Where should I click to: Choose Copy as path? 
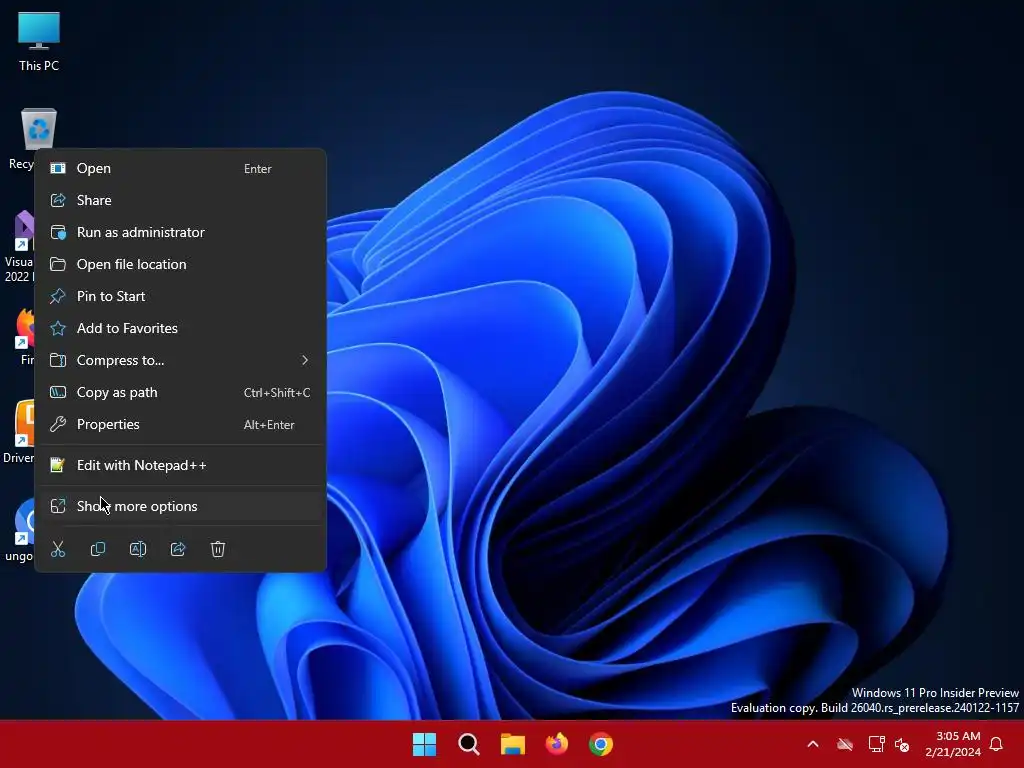point(180,392)
